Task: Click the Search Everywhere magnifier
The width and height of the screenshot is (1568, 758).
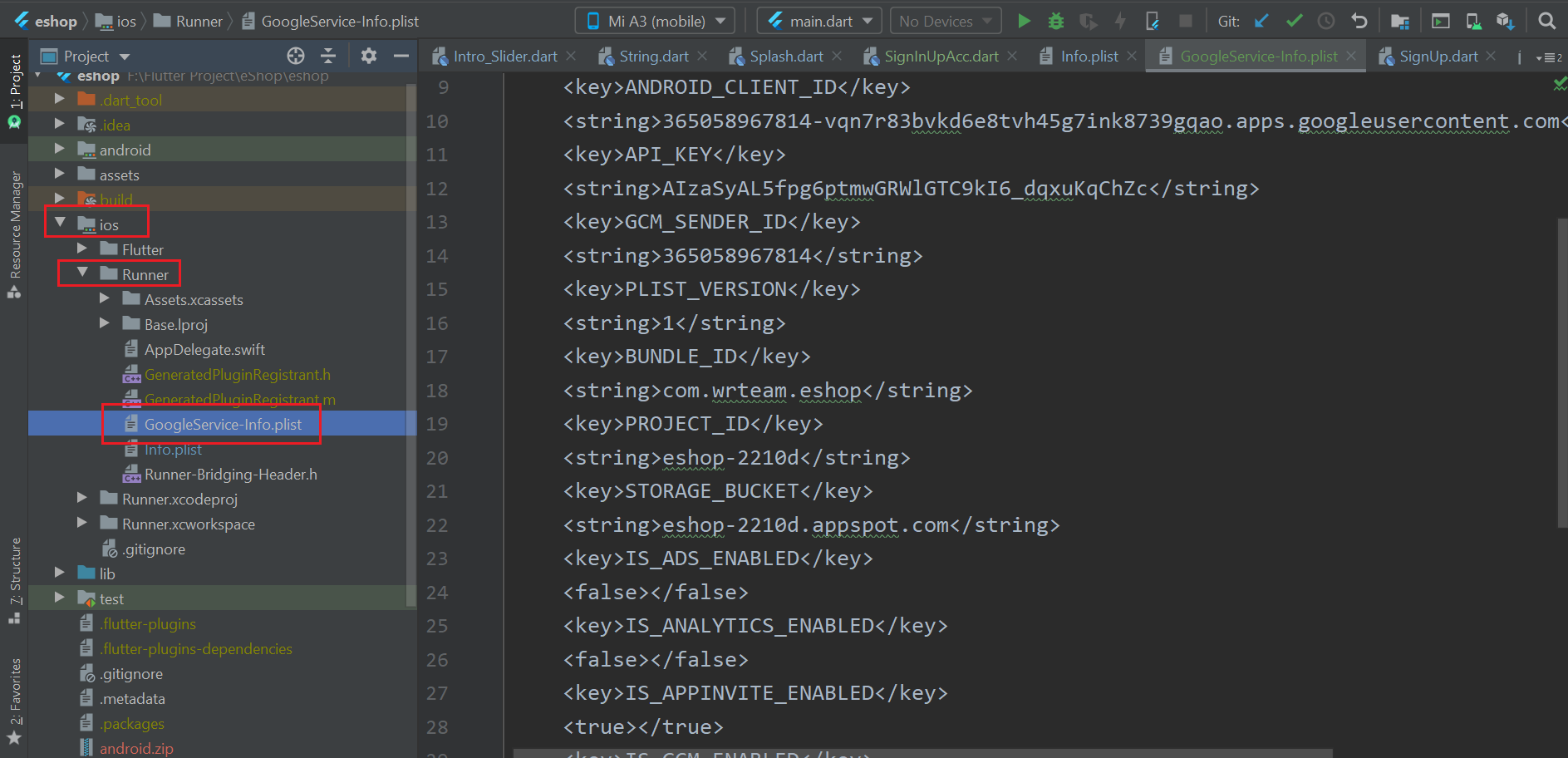Action: pyautogui.click(x=1546, y=21)
